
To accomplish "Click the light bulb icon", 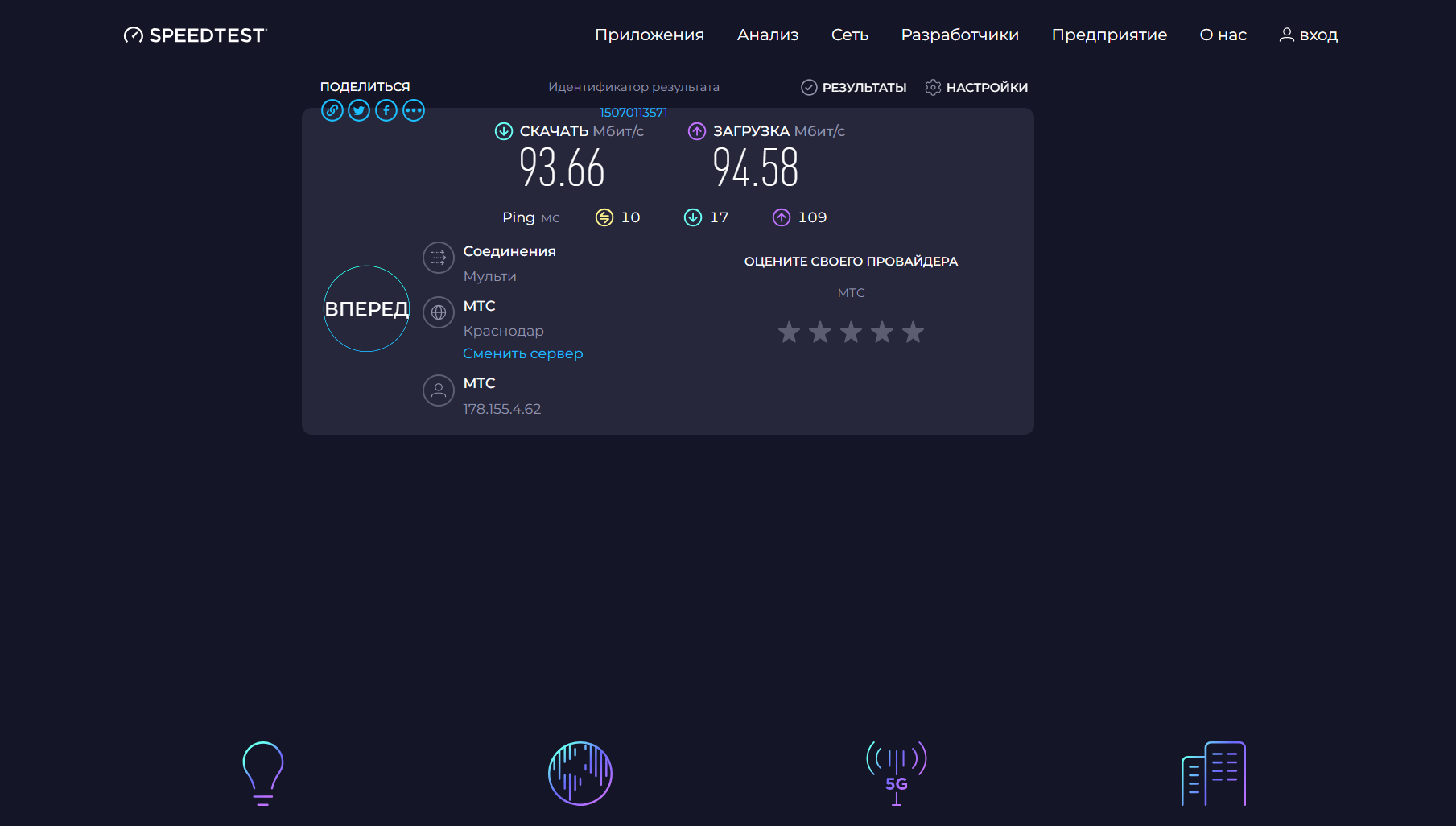I will [263, 774].
